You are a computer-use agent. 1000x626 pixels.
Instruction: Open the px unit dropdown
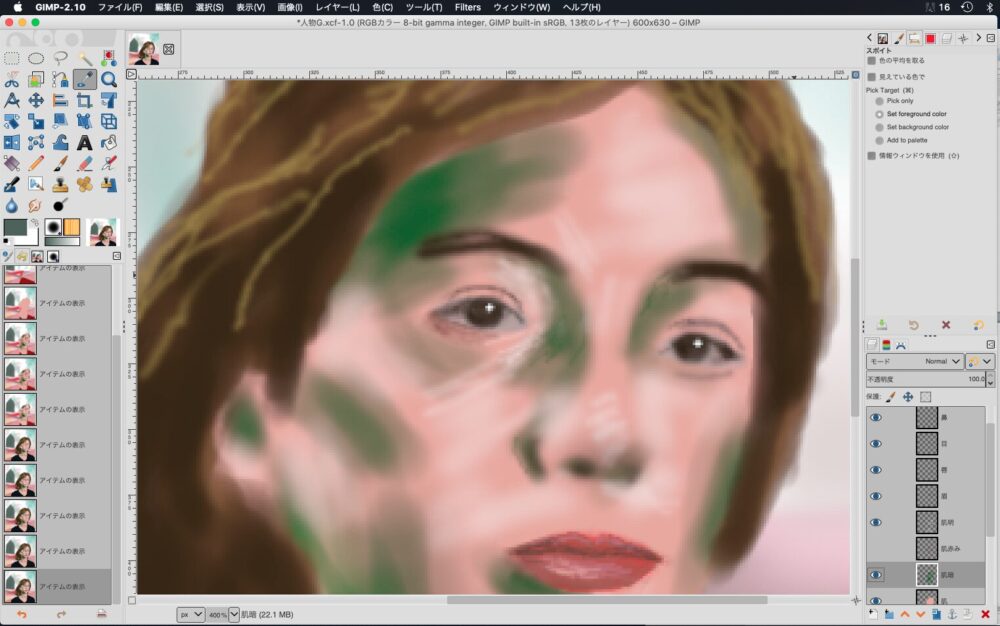tap(190, 614)
